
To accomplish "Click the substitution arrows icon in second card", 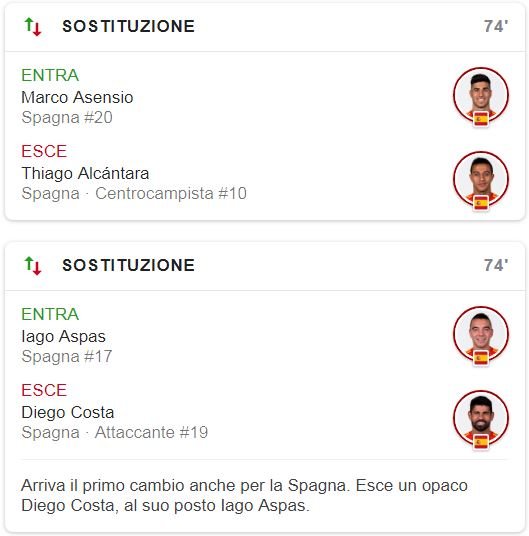I will click(x=33, y=266).
